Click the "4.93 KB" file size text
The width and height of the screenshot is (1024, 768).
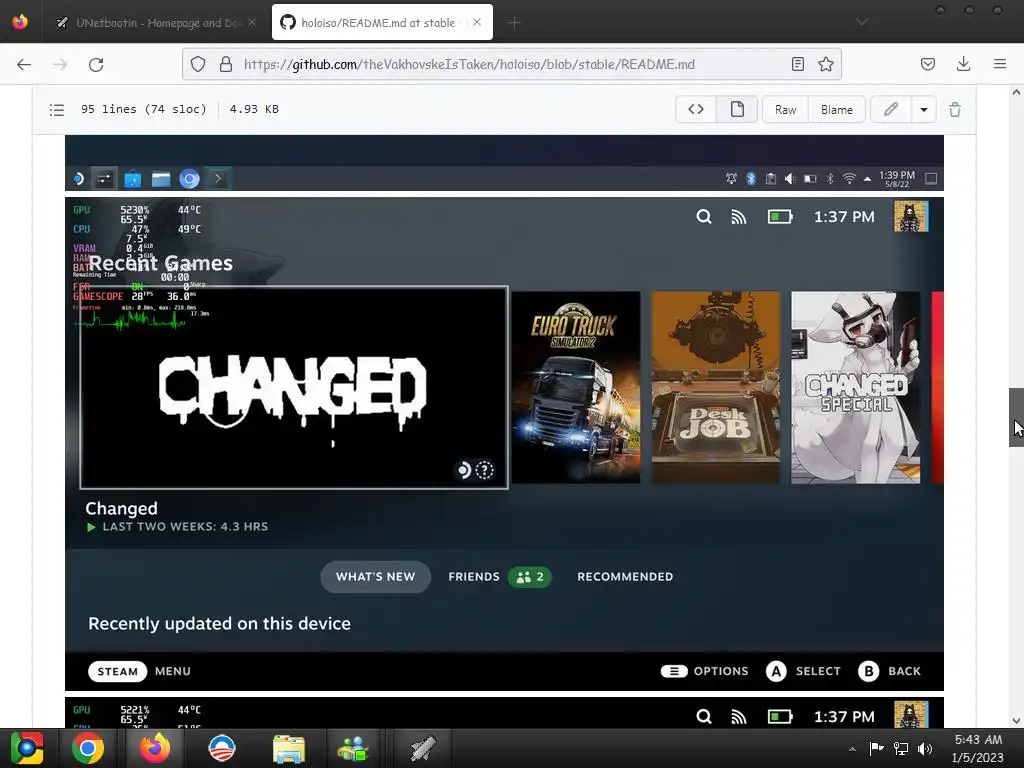(254, 109)
